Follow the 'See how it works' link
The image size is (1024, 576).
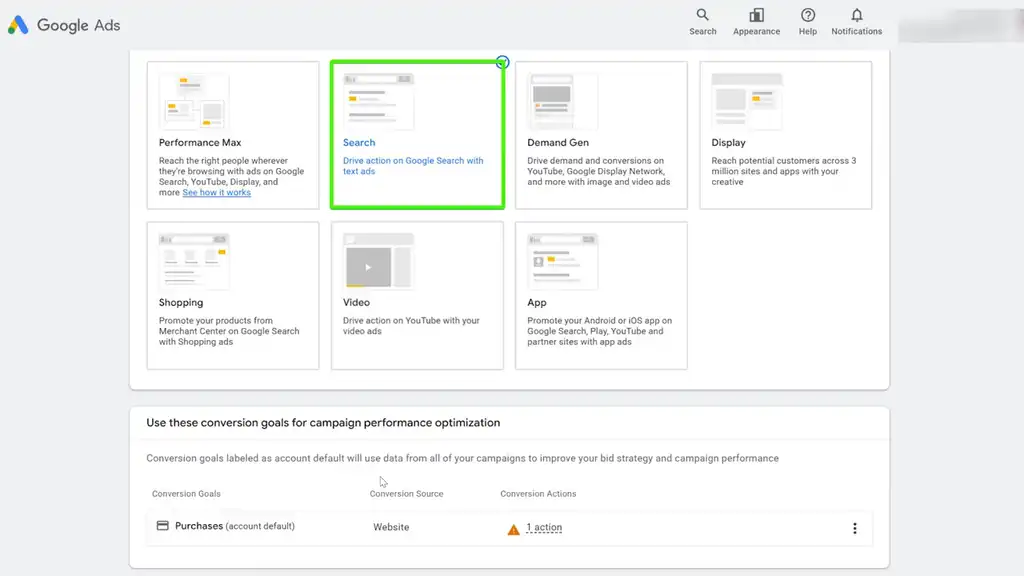tap(216, 193)
